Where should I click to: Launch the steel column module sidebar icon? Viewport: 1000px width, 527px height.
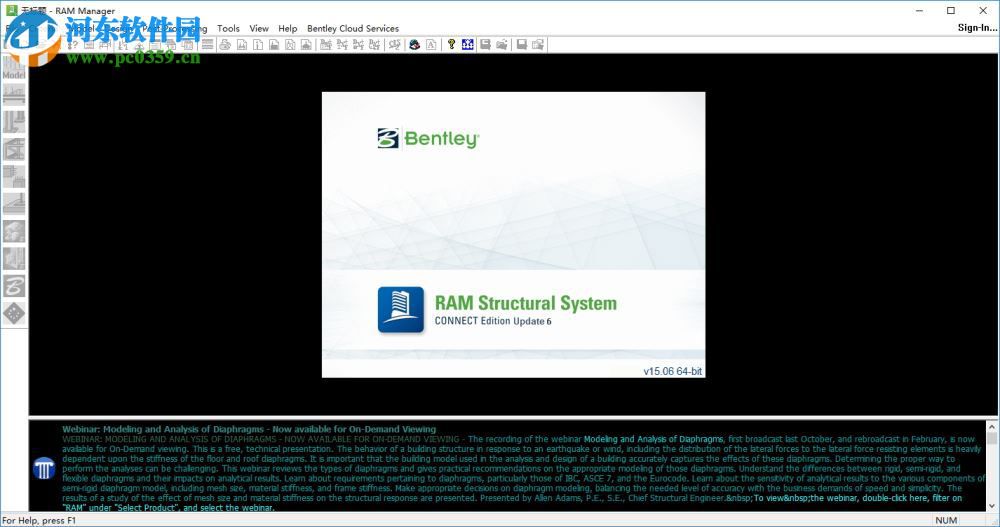pyautogui.click(x=14, y=122)
